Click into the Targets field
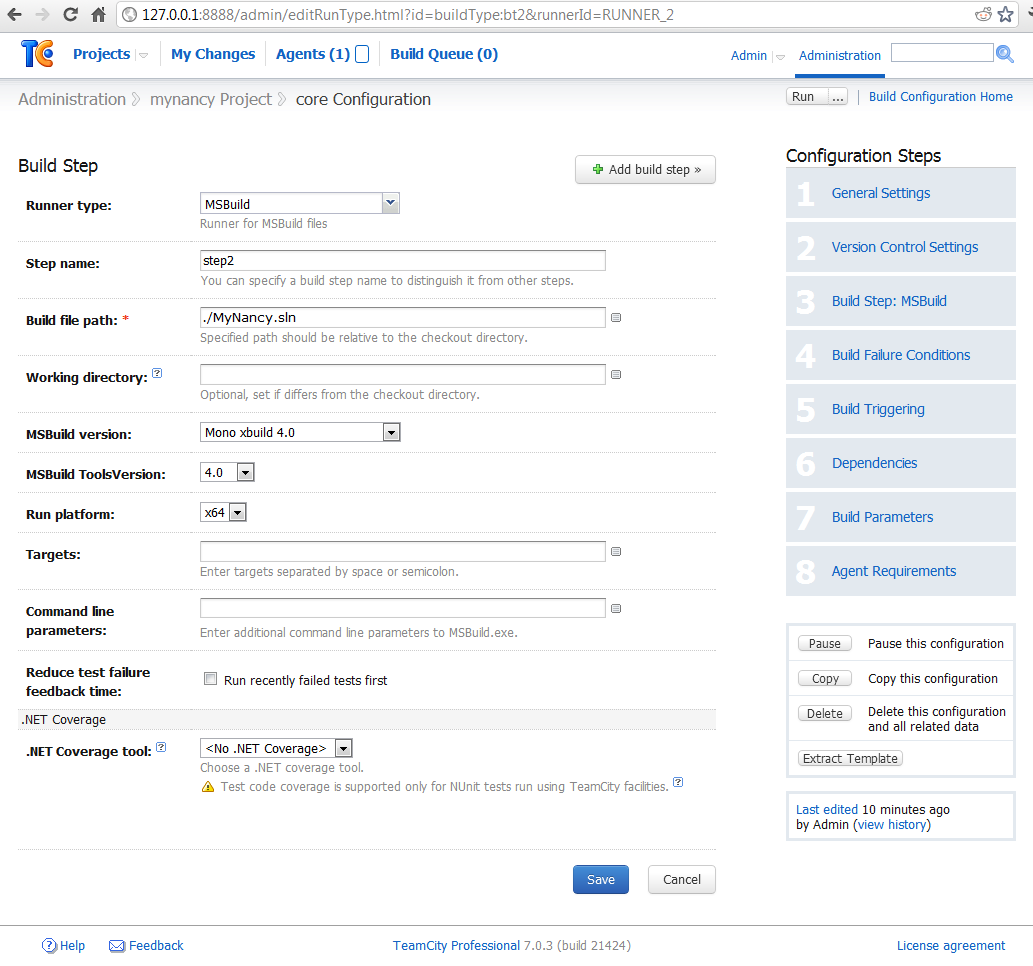Viewport: 1033px width, 966px height. (403, 552)
